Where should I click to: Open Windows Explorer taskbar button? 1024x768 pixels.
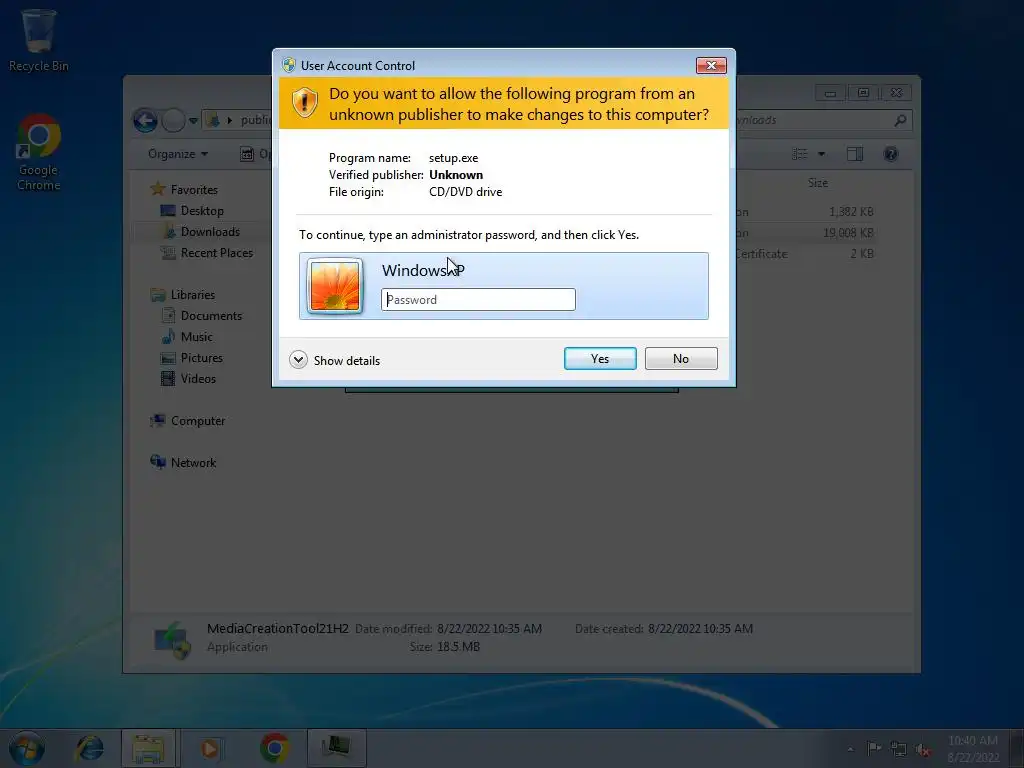148,748
